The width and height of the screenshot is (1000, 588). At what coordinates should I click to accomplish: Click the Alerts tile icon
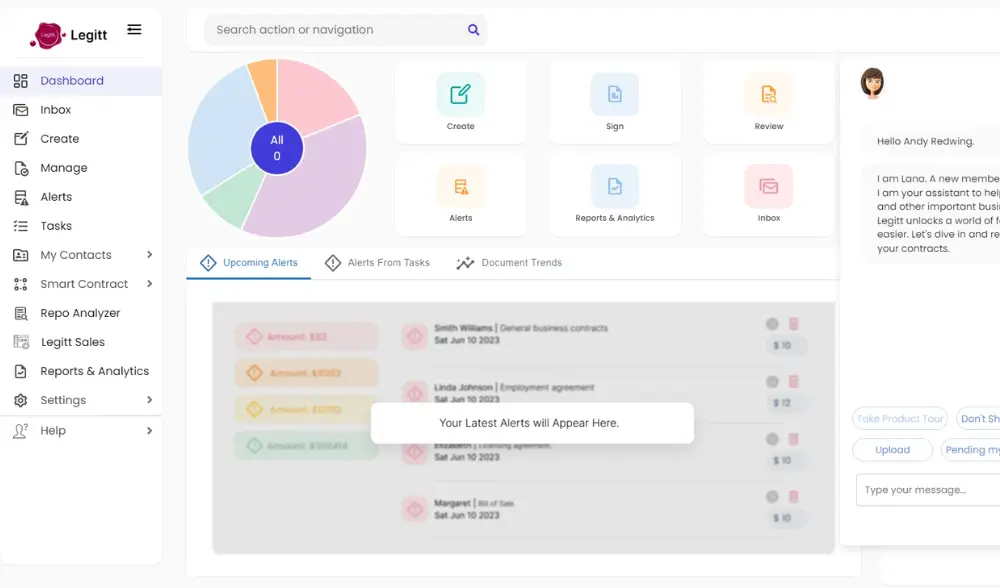[460, 186]
